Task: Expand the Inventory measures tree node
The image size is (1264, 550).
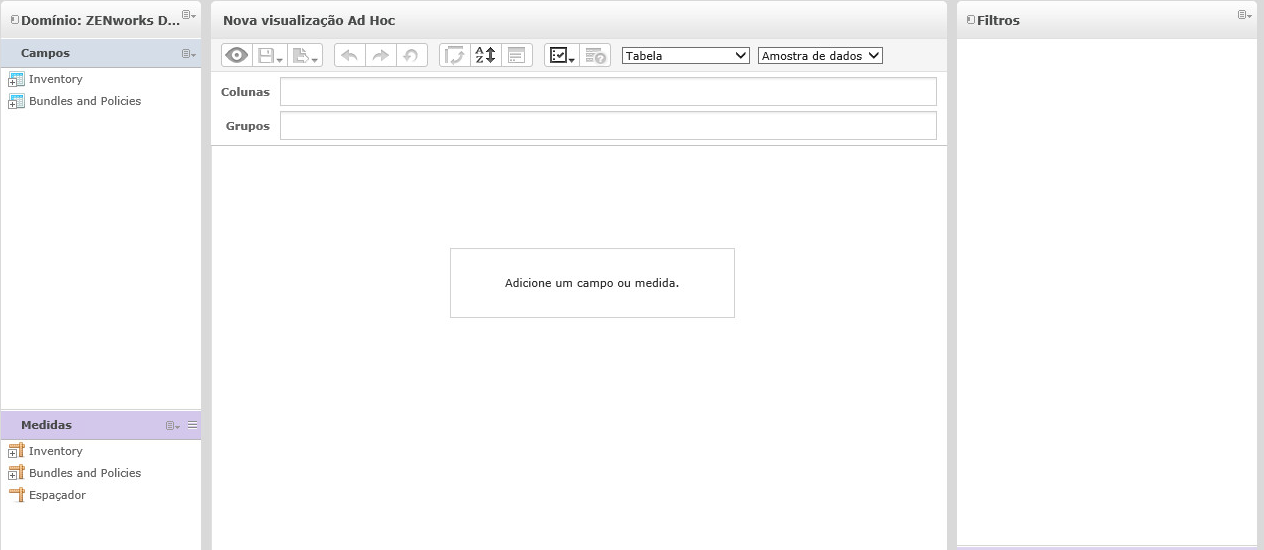Action: [x=13, y=455]
